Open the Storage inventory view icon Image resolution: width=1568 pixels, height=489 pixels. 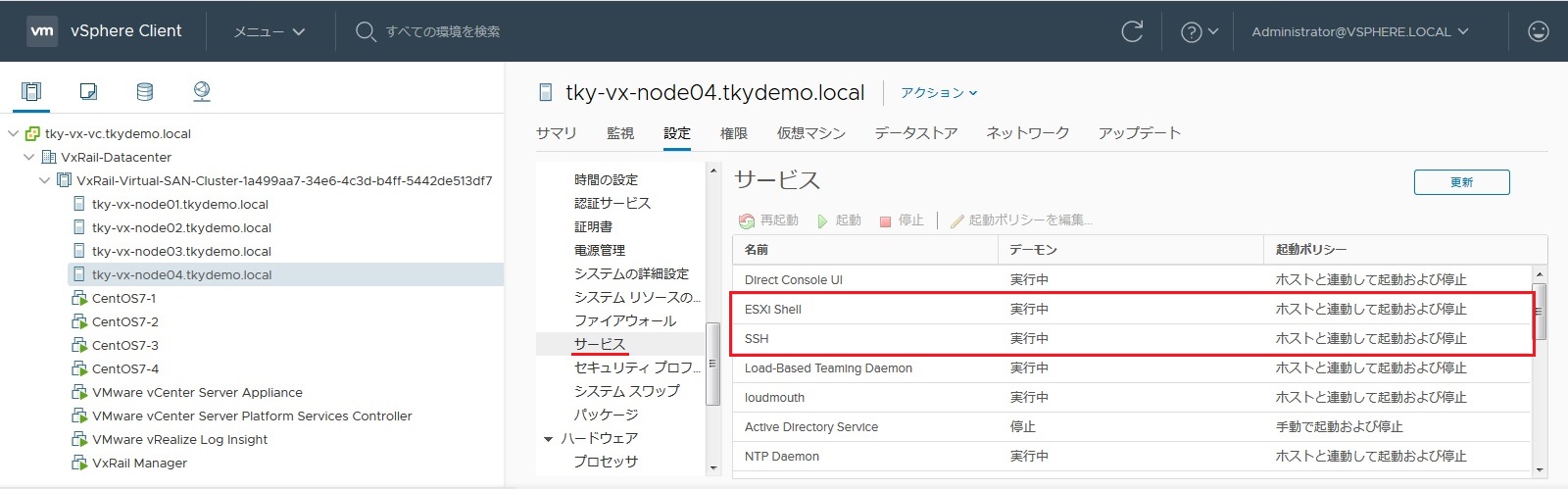pyautogui.click(x=145, y=91)
